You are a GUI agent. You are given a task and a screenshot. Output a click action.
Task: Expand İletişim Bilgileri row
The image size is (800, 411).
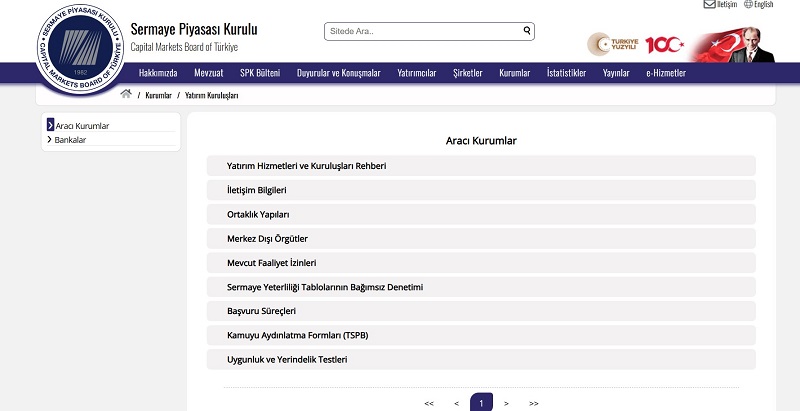481,190
